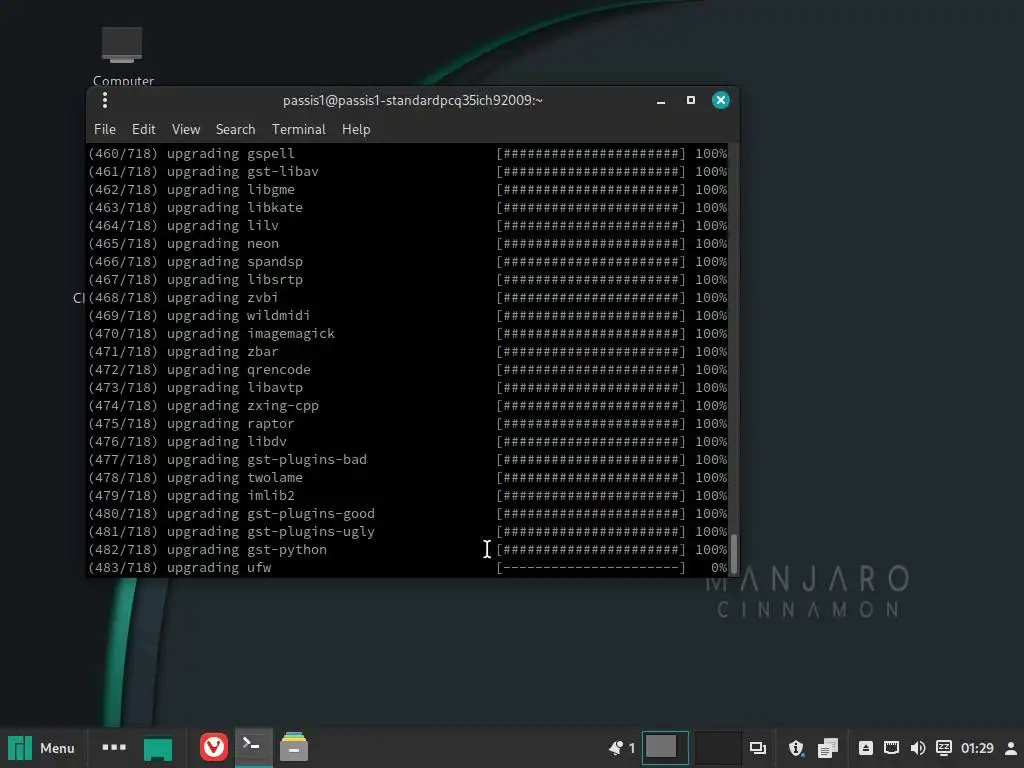Open the Terminal menu
The image size is (1024, 768).
click(298, 129)
